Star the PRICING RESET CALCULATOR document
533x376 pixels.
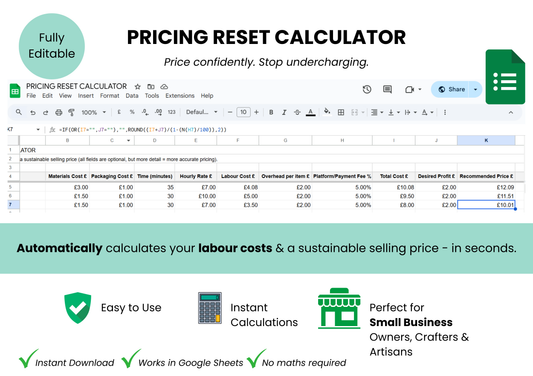pos(138,87)
